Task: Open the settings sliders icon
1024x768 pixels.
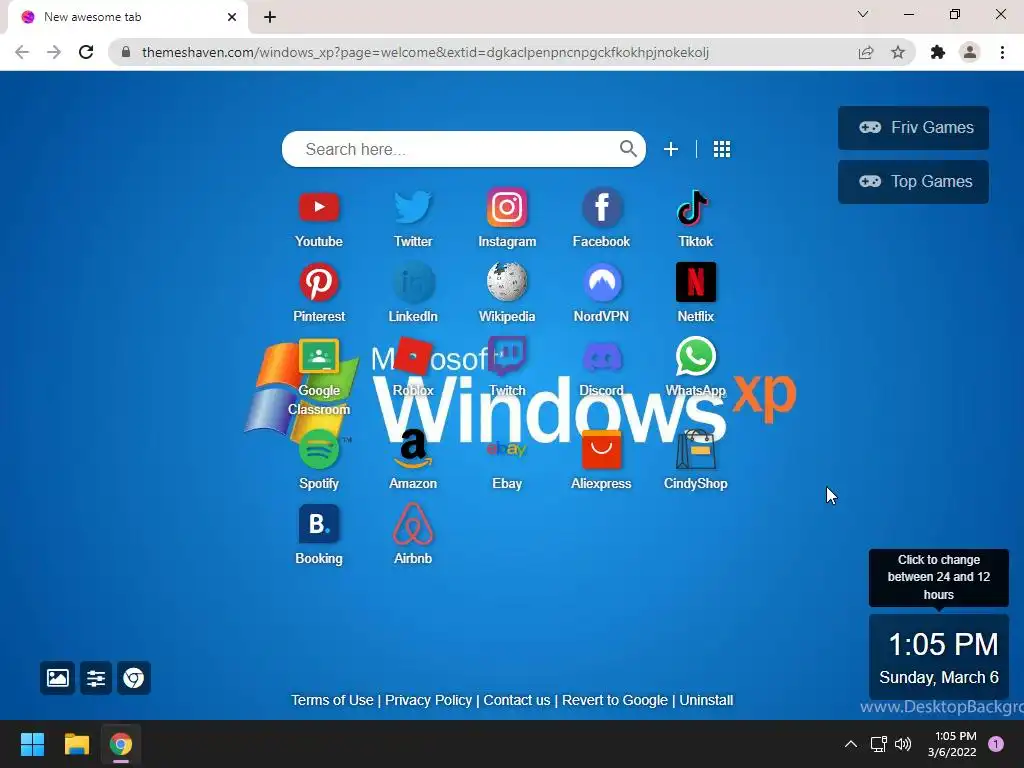Action: pos(96,678)
